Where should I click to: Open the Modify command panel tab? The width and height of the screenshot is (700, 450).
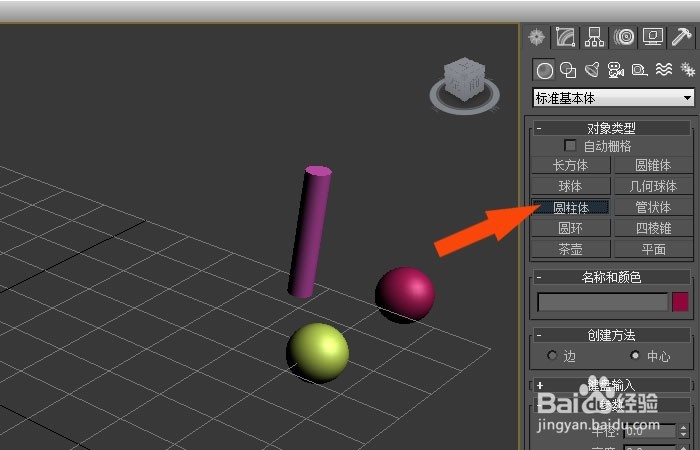pos(566,37)
